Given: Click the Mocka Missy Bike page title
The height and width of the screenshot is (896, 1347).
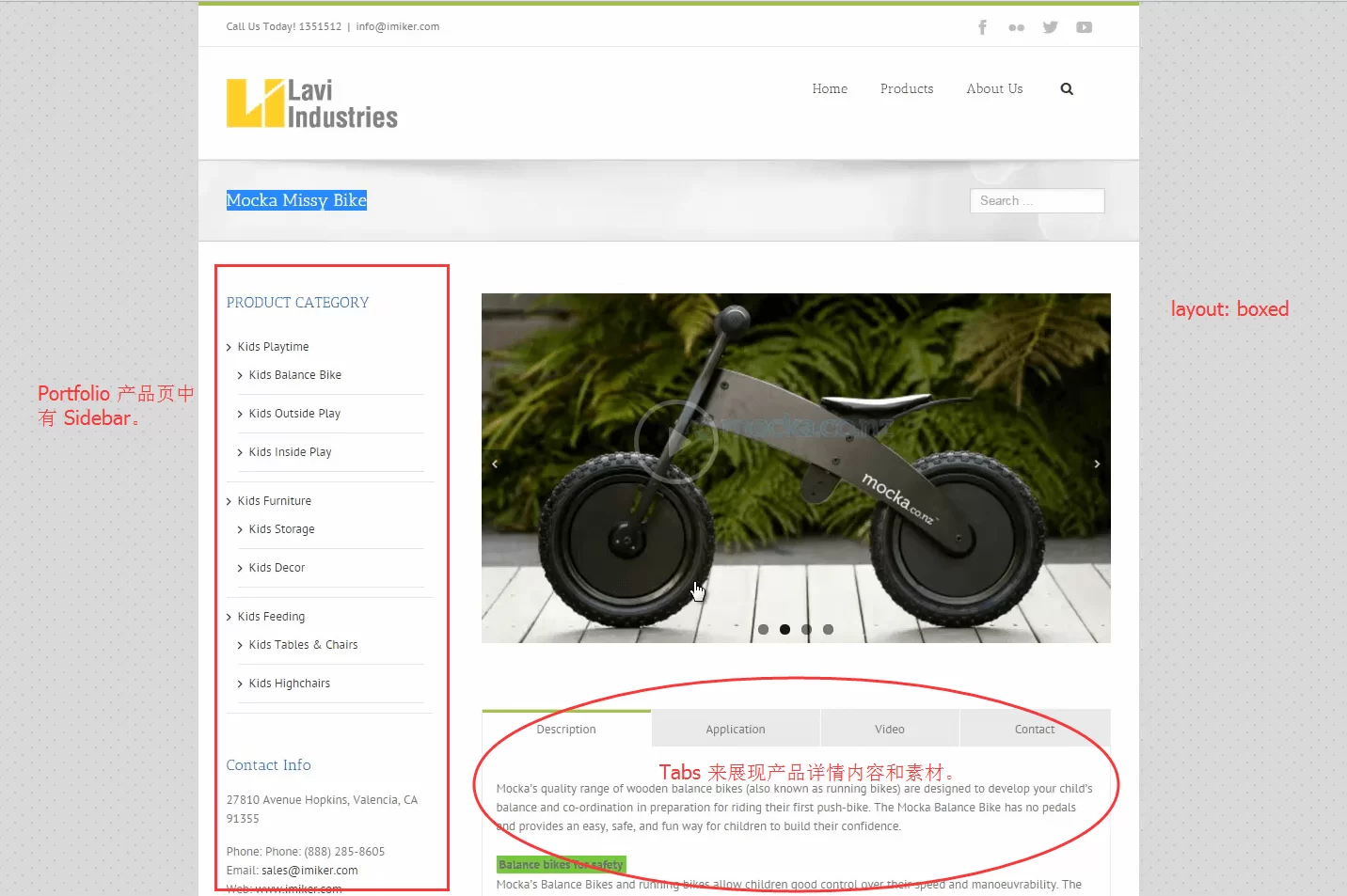Looking at the screenshot, I should pyautogui.click(x=296, y=200).
